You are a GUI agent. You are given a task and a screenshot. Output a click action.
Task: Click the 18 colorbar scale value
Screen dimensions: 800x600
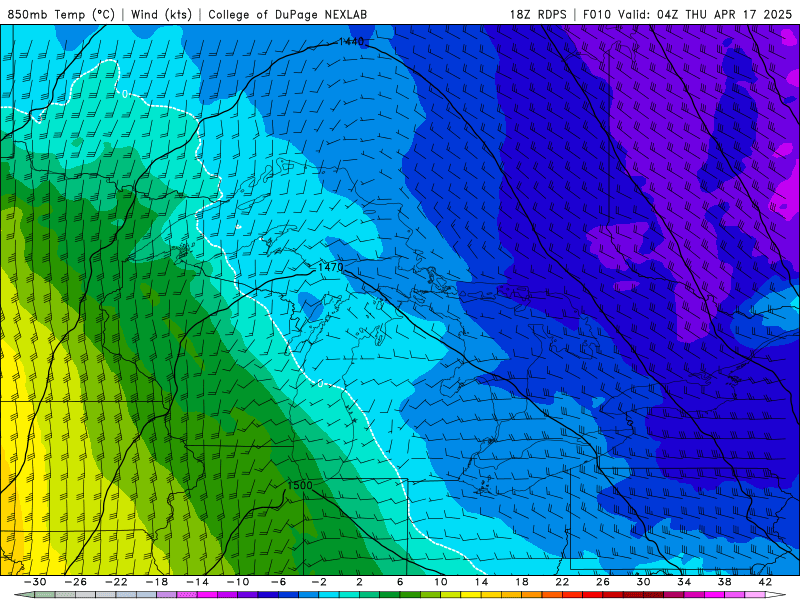tap(521, 582)
